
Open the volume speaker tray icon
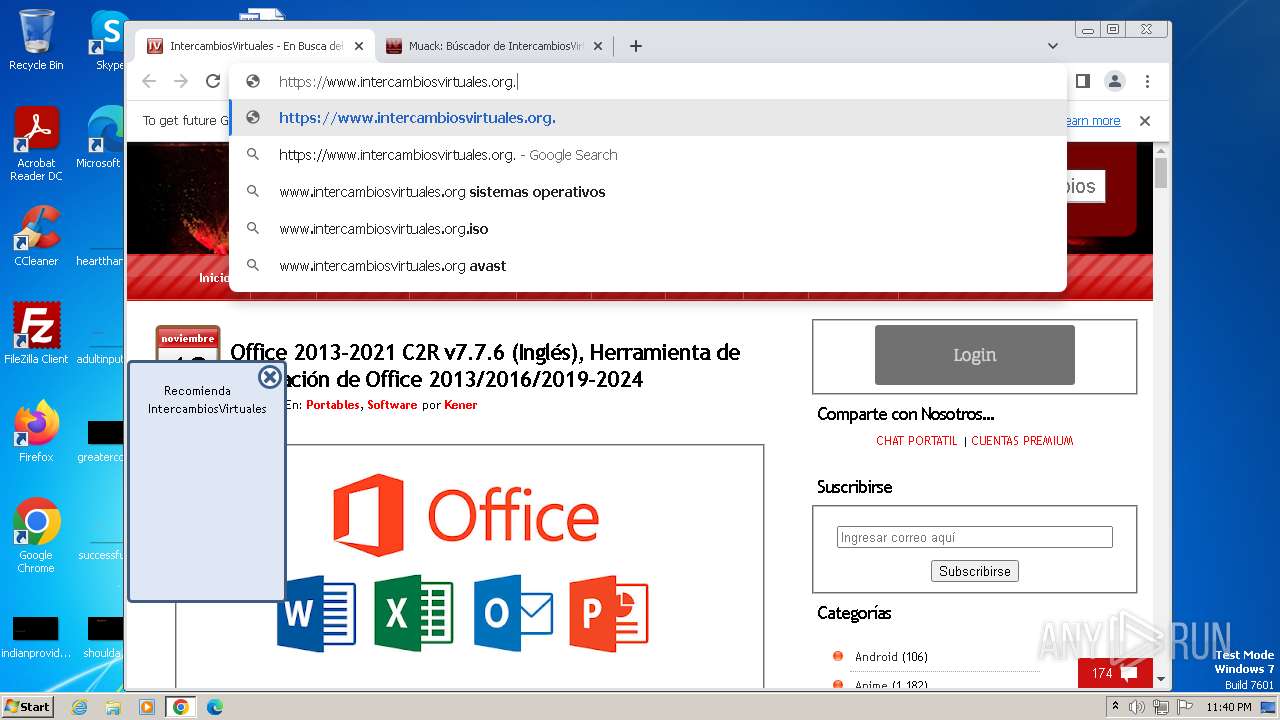[x=1137, y=707]
